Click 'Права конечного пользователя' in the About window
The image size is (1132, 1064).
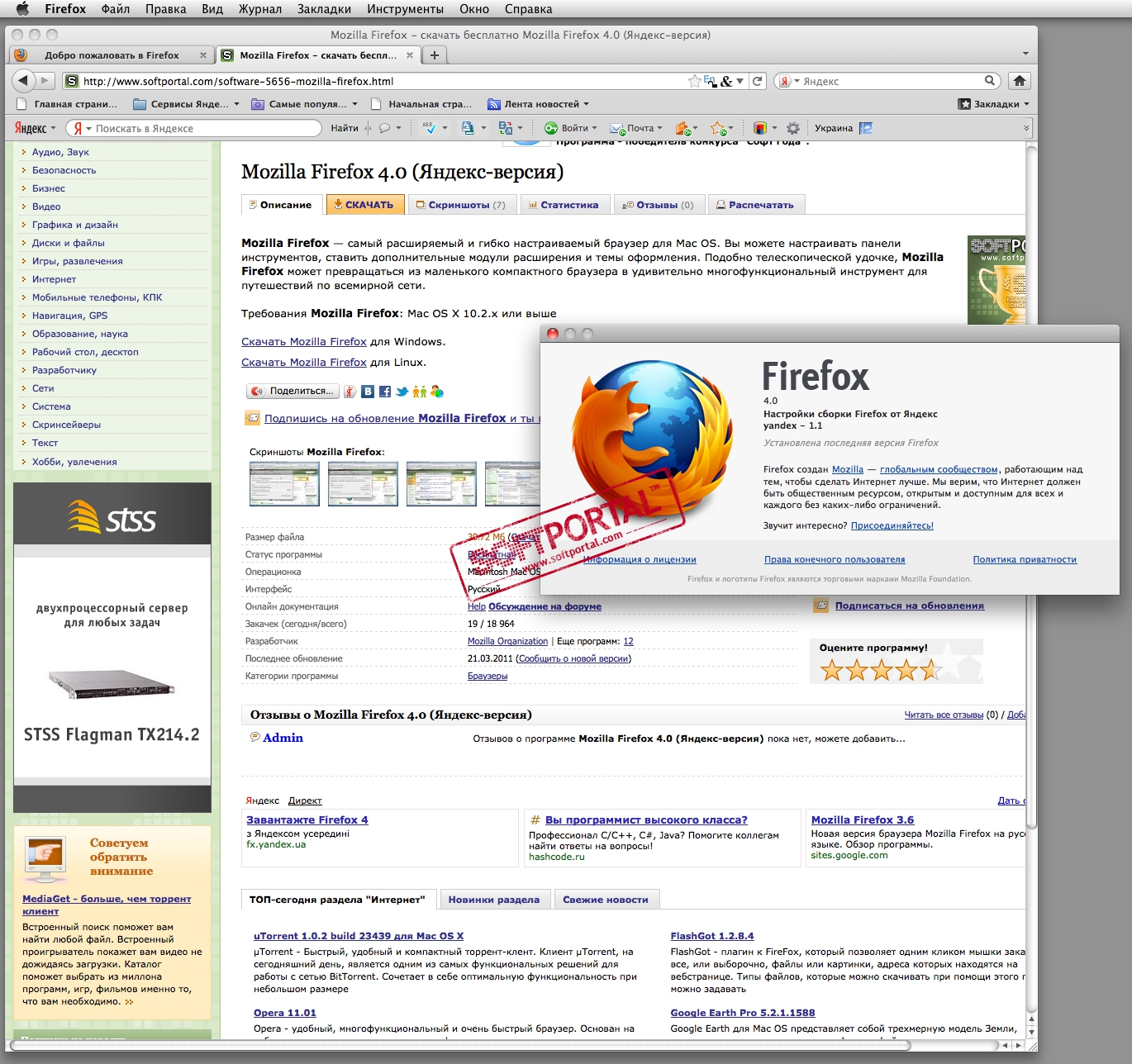coord(835,559)
